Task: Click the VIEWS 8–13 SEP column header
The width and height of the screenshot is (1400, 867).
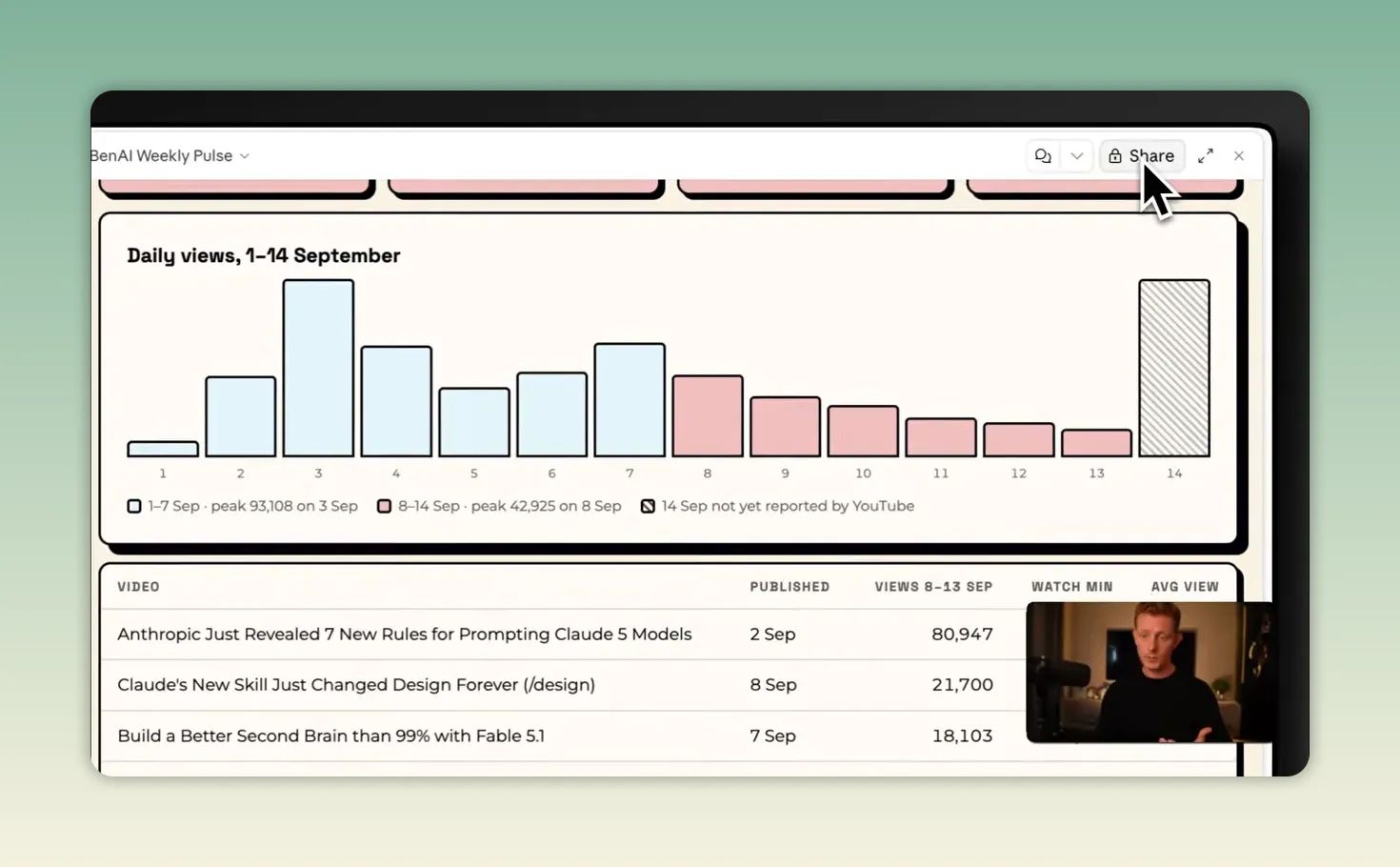Action: (933, 587)
